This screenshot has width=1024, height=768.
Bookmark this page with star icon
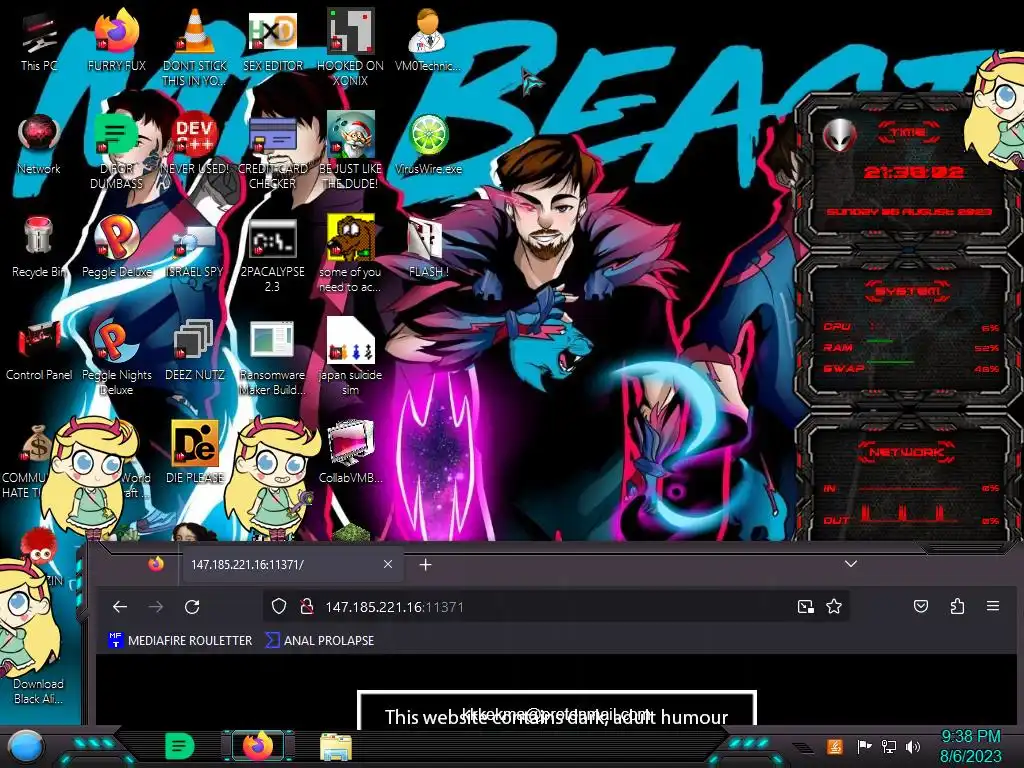click(834, 607)
